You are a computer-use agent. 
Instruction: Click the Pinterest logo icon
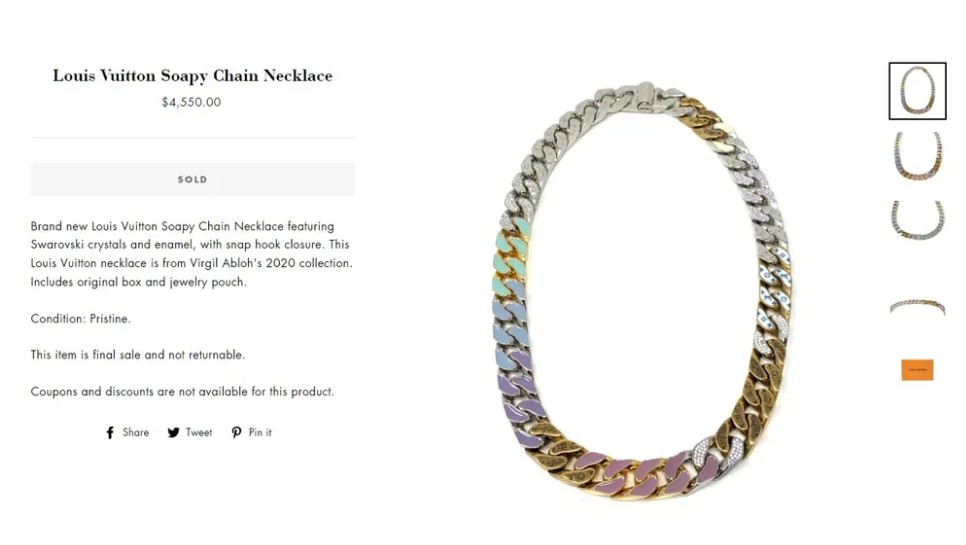(x=236, y=432)
